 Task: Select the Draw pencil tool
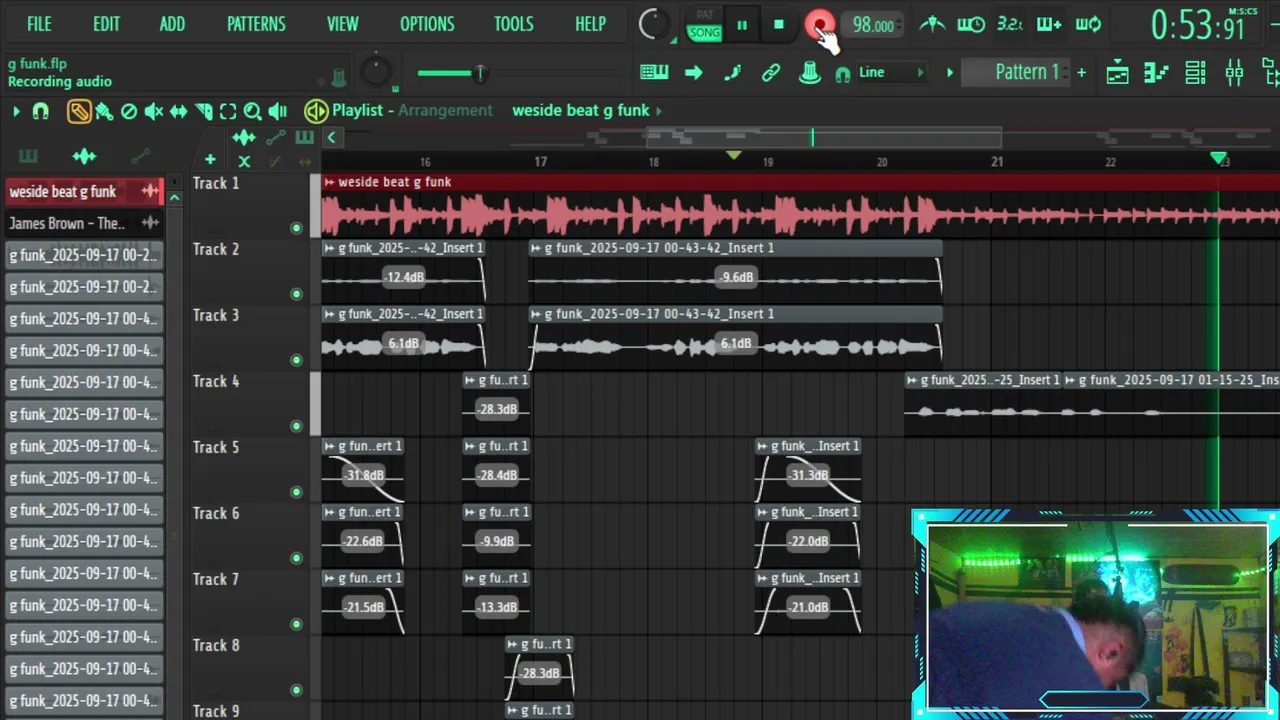[x=79, y=111]
